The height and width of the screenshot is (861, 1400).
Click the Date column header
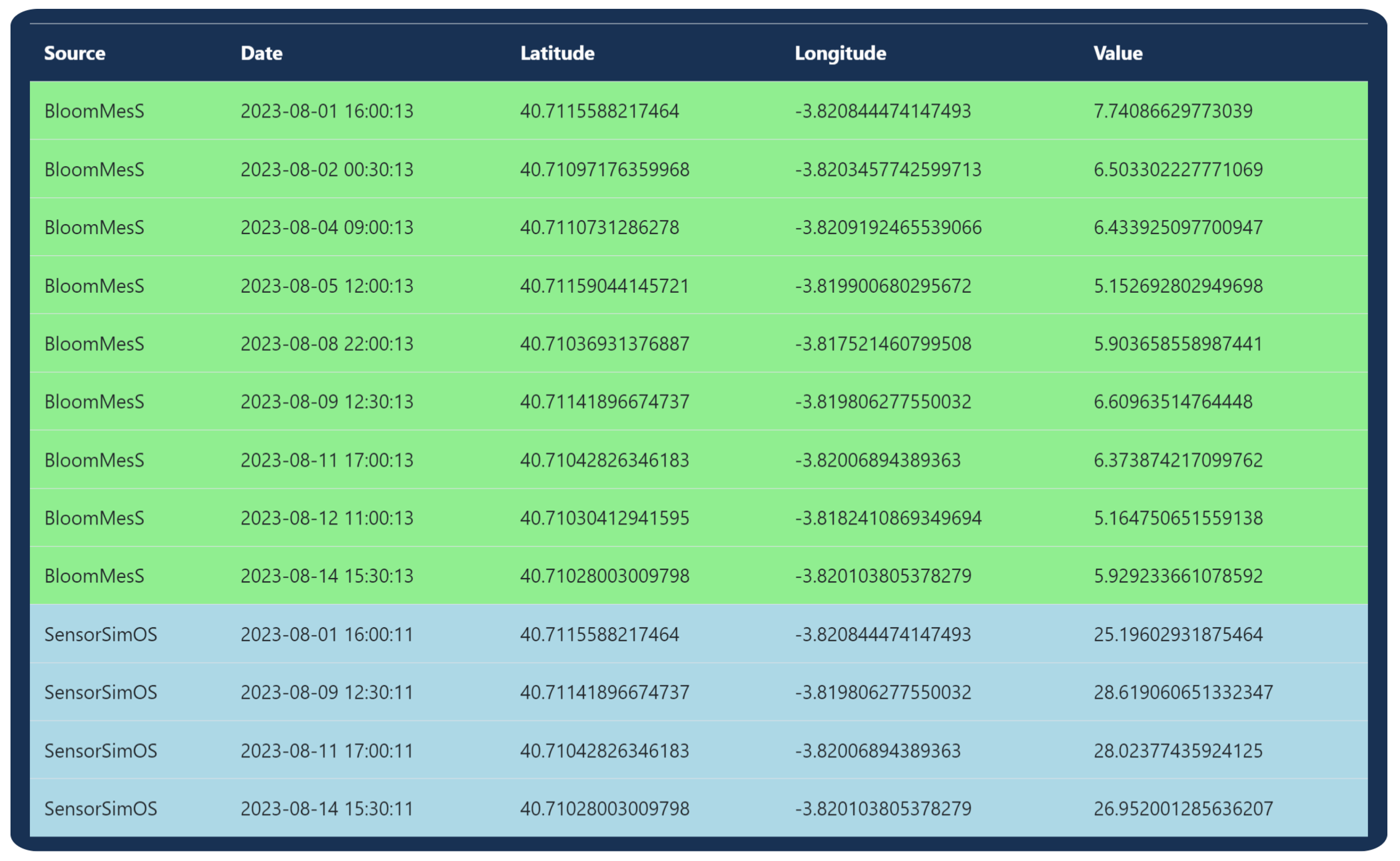(x=261, y=53)
